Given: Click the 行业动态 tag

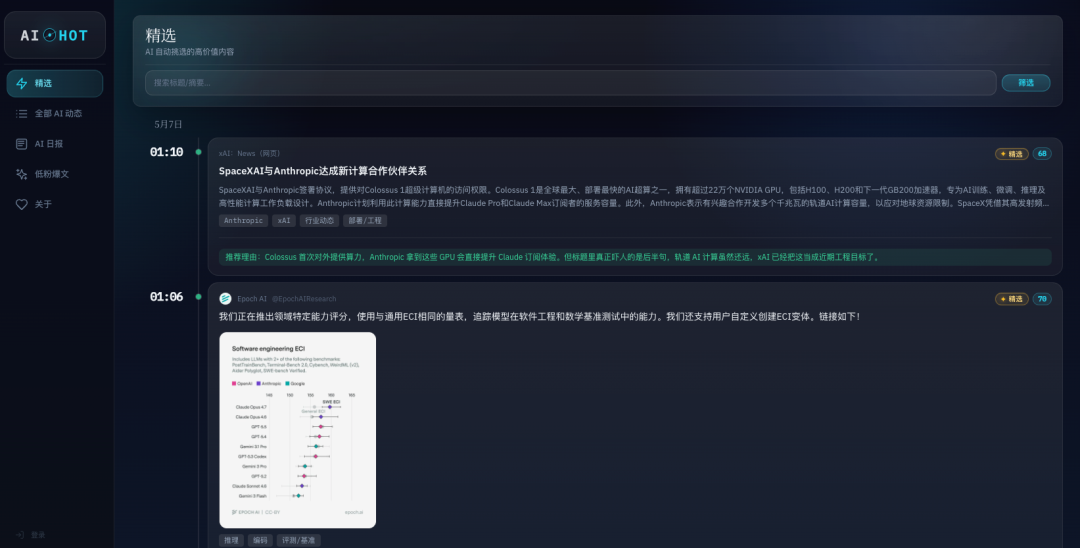Looking at the screenshot, I should (319, 220).
